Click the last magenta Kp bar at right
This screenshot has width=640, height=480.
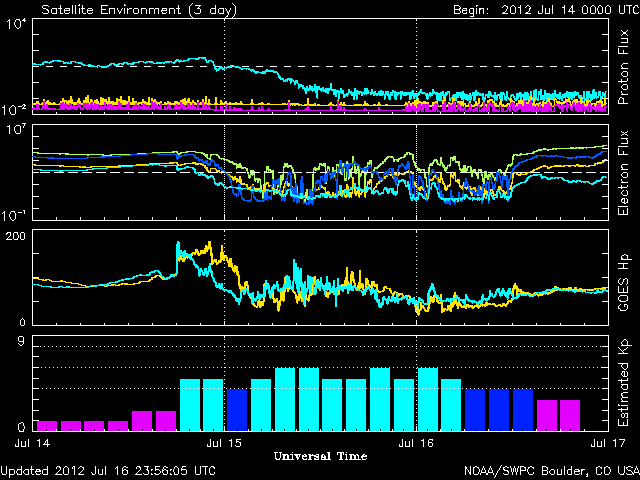[570, 414]
